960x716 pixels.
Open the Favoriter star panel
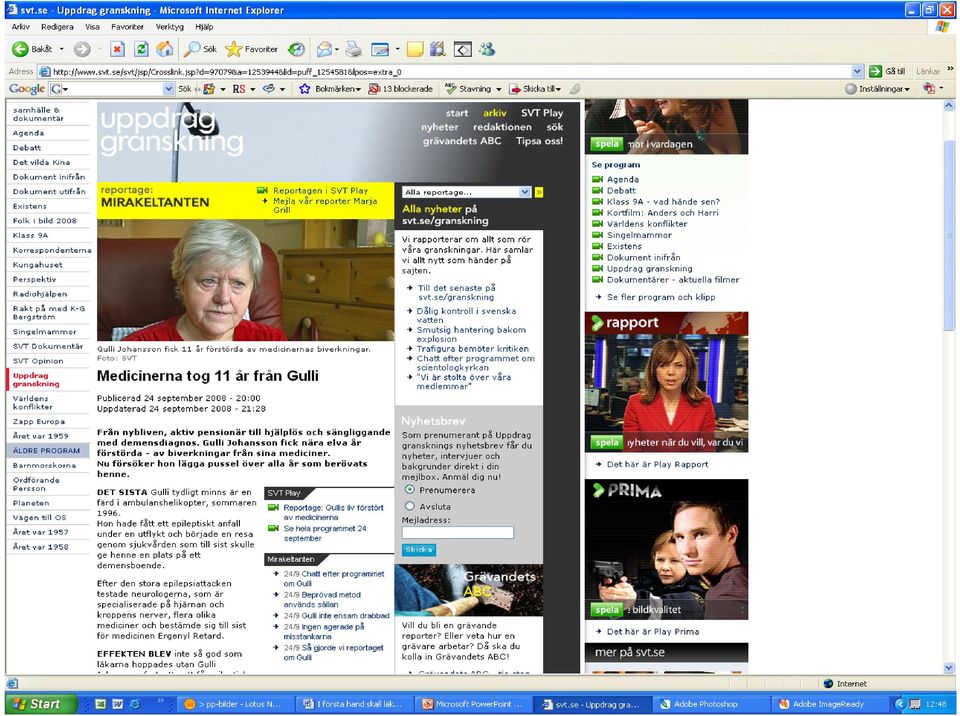(252, 49)
